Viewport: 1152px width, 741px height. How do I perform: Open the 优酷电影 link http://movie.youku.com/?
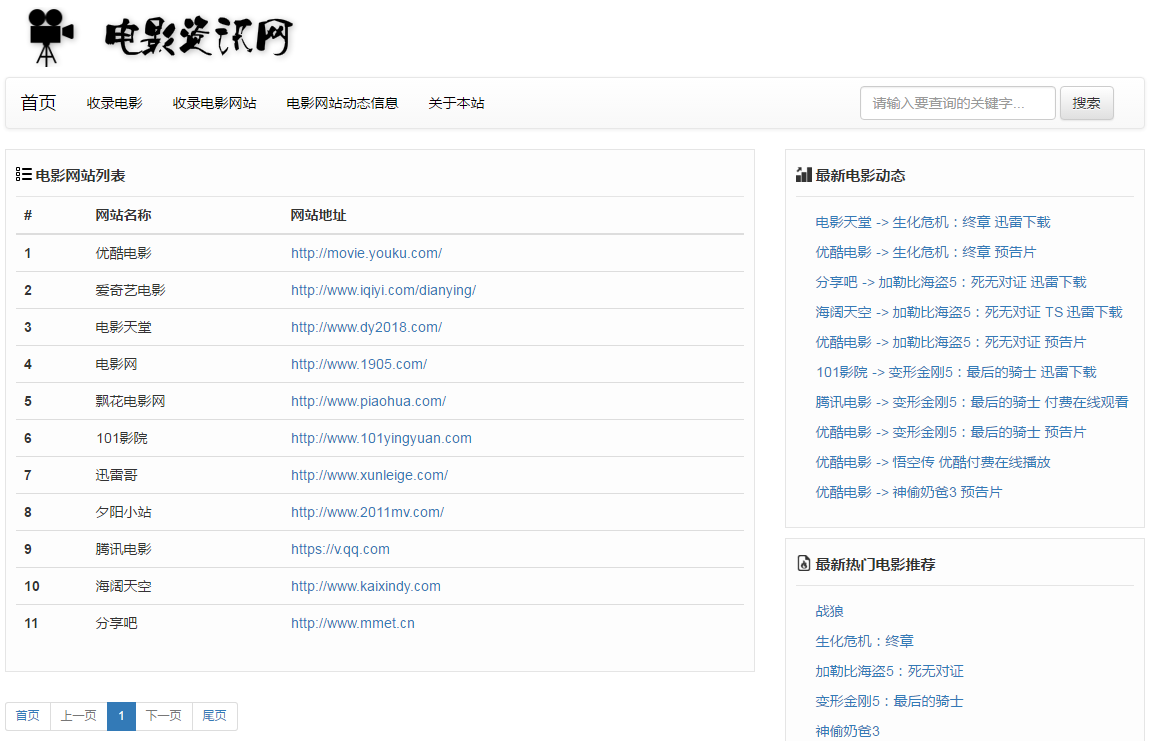click(365, 253)
